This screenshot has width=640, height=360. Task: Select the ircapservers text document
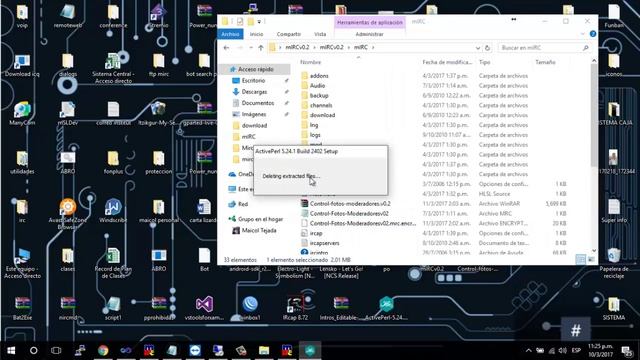click(324, 243)
